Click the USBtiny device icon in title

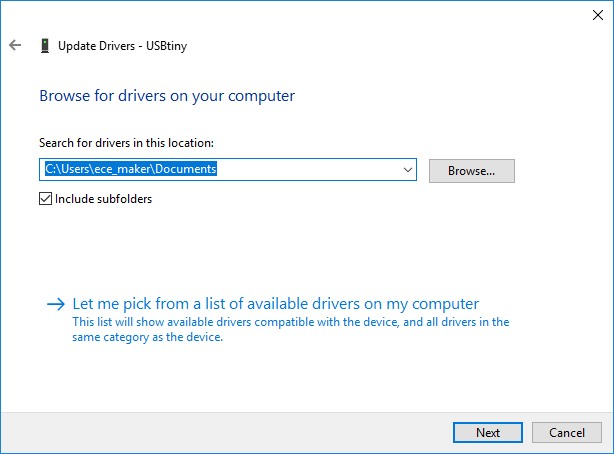point(44,45)
